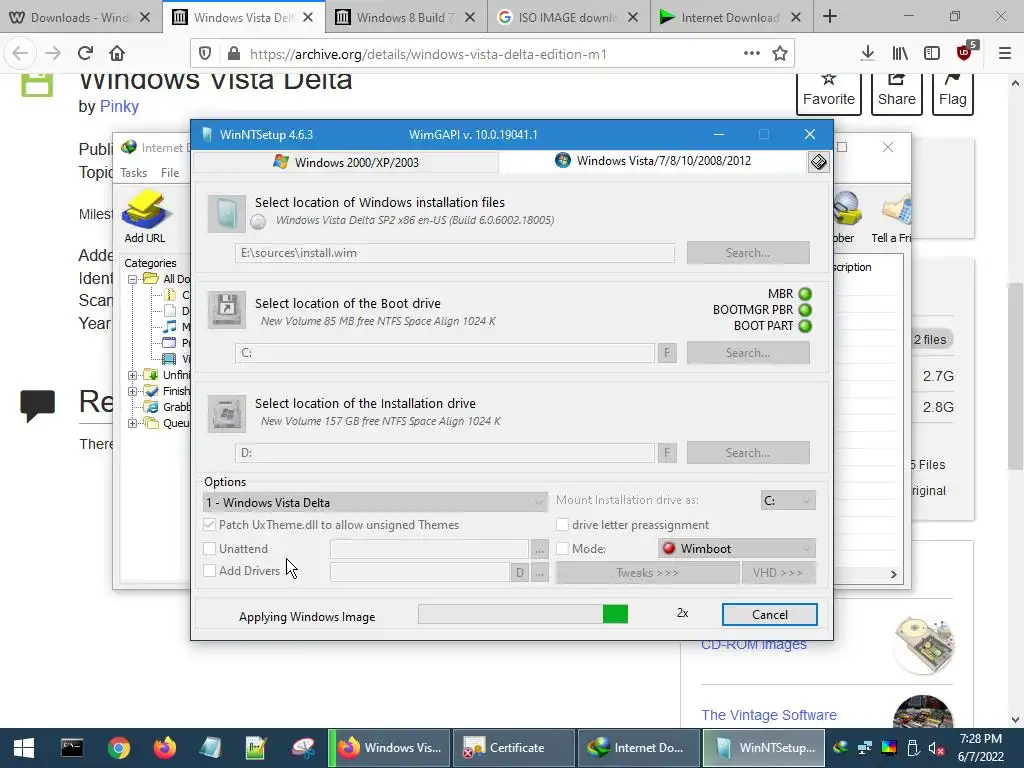Open Firefox library icon

900,54
